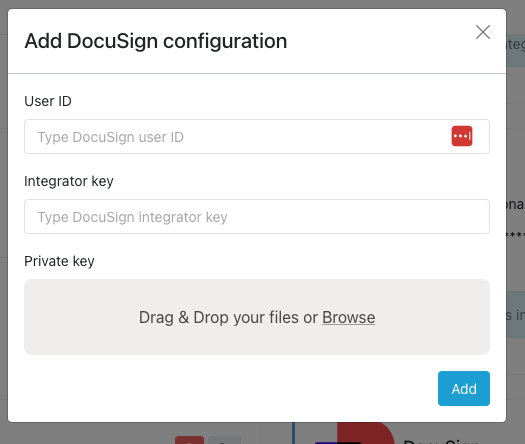Image resolution: width=525 pixels, height=444 pixels.
Task: Close the Add DocuSign configuration dialog
Action: pyautogui.click(x=483, y=32)
